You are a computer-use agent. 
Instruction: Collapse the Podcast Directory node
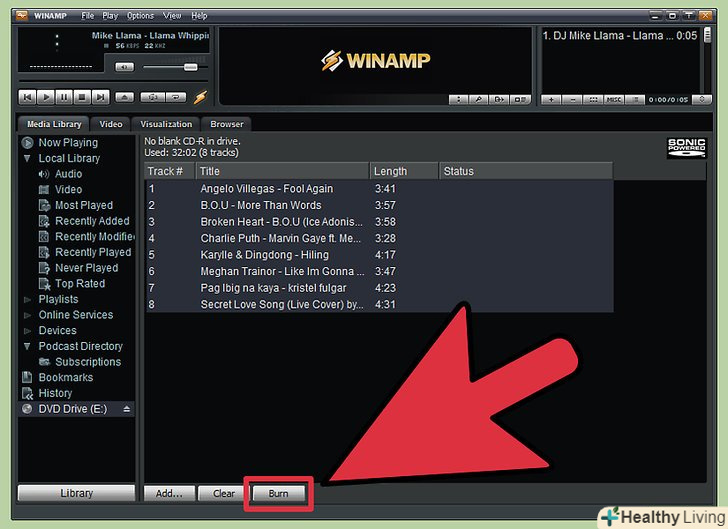pos(27,346)
